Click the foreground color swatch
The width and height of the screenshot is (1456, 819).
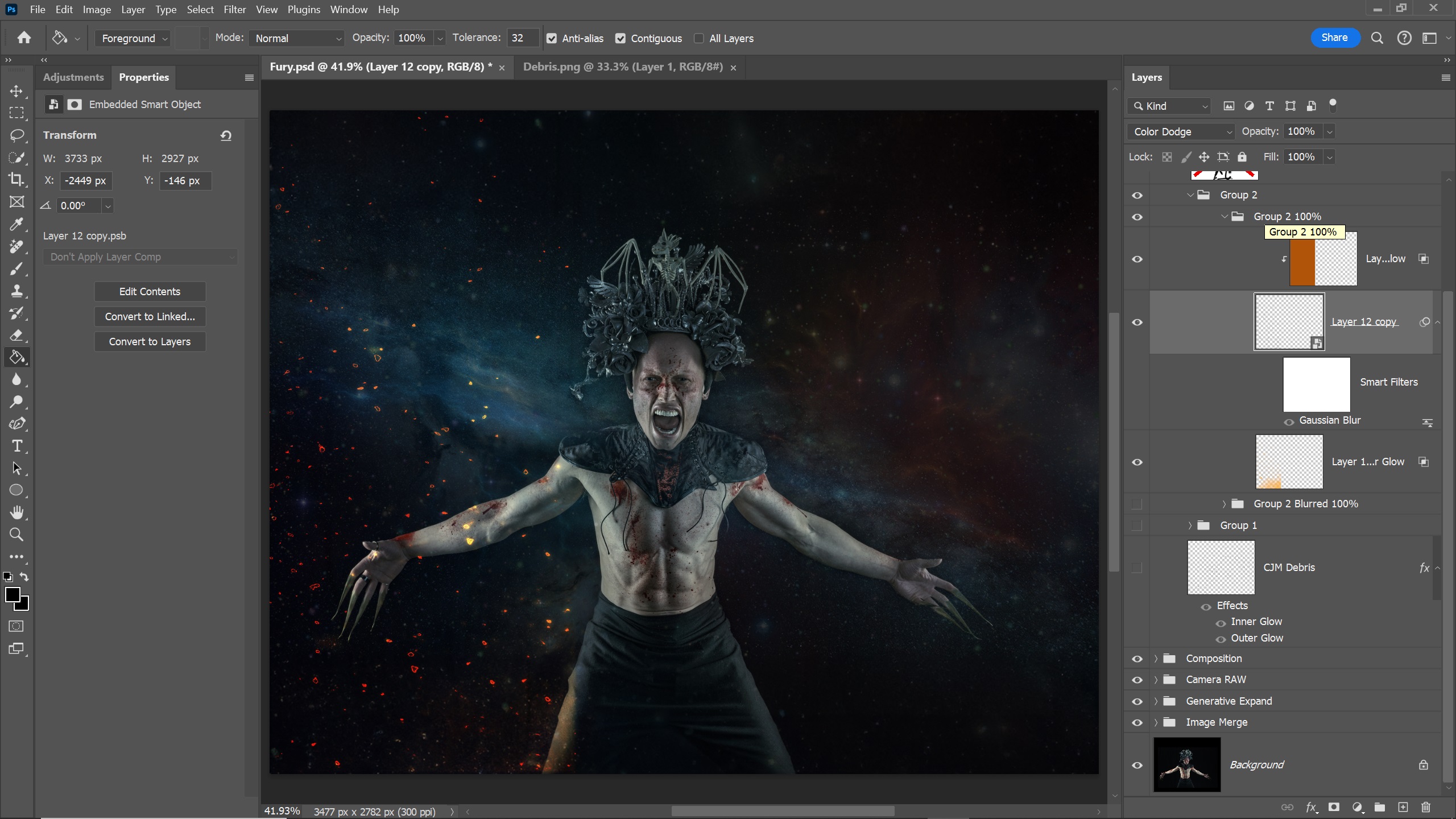tap(12, 595)
